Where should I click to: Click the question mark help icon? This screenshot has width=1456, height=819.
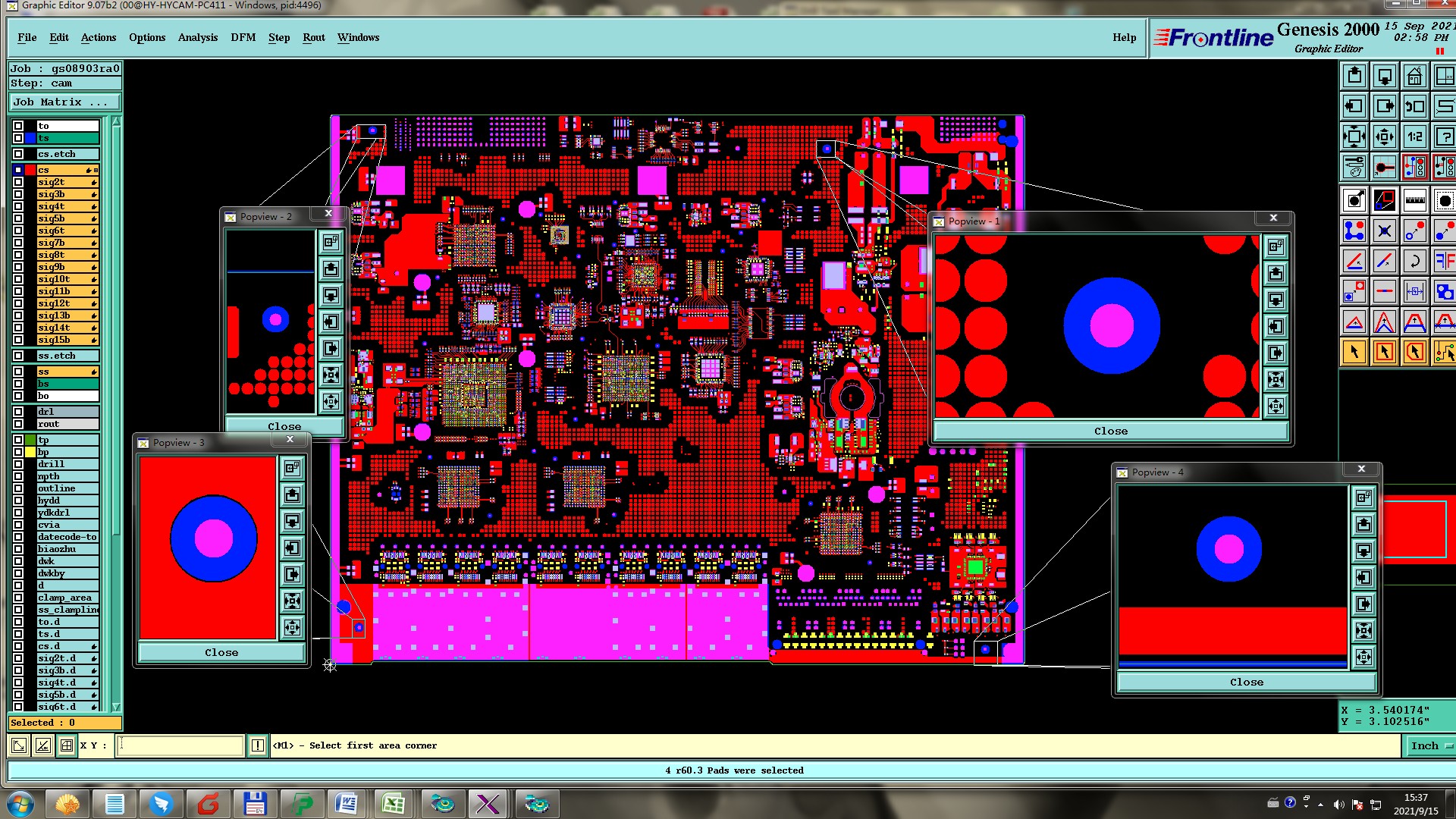pyautogui.click(x=1444, y=137)
